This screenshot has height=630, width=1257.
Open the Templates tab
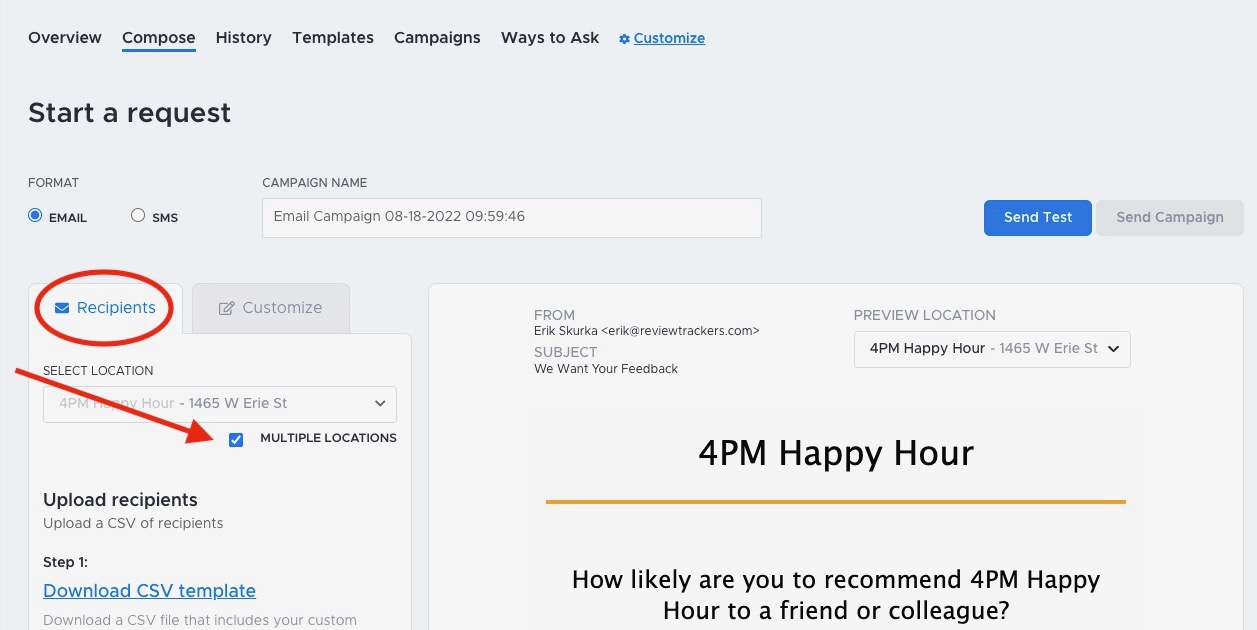(333, 38)
